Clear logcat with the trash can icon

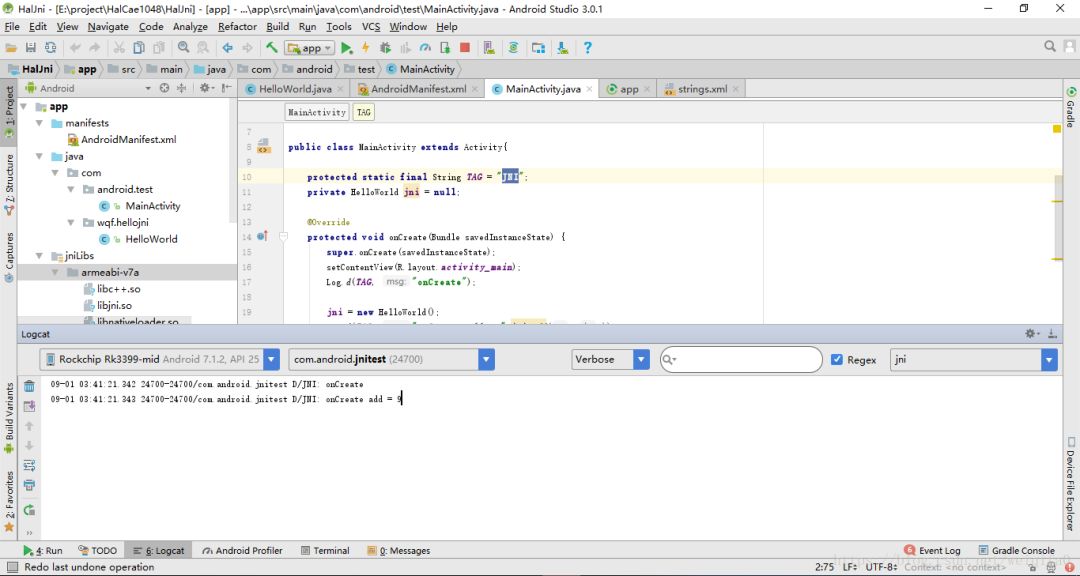(29, 387)
